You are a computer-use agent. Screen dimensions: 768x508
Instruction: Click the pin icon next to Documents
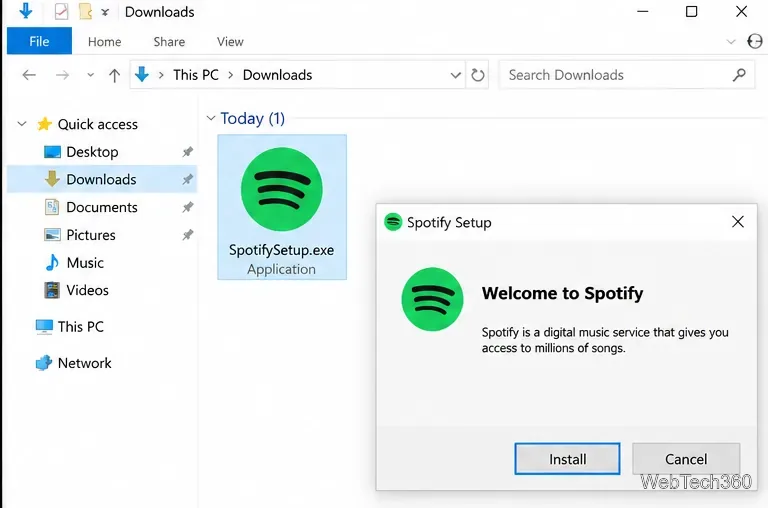click(188, 207)
